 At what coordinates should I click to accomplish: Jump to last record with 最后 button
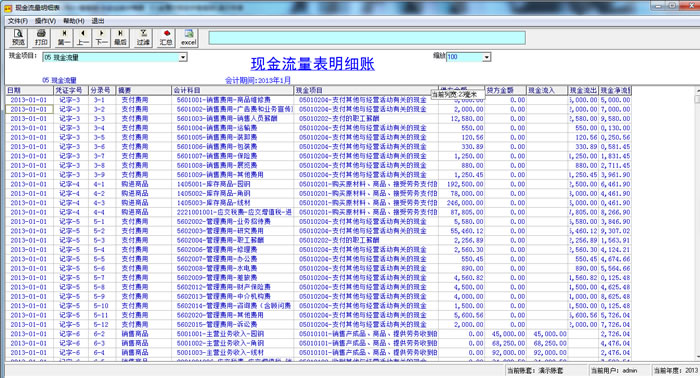coord(120,37)
